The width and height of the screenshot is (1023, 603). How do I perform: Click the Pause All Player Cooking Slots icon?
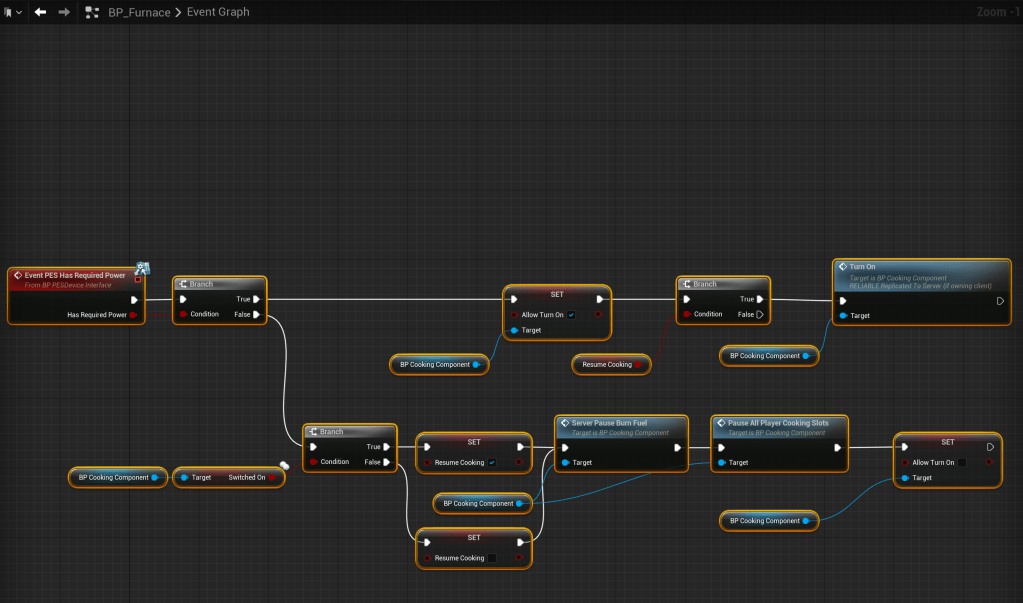pyautogui.click(x=720, y=423)
